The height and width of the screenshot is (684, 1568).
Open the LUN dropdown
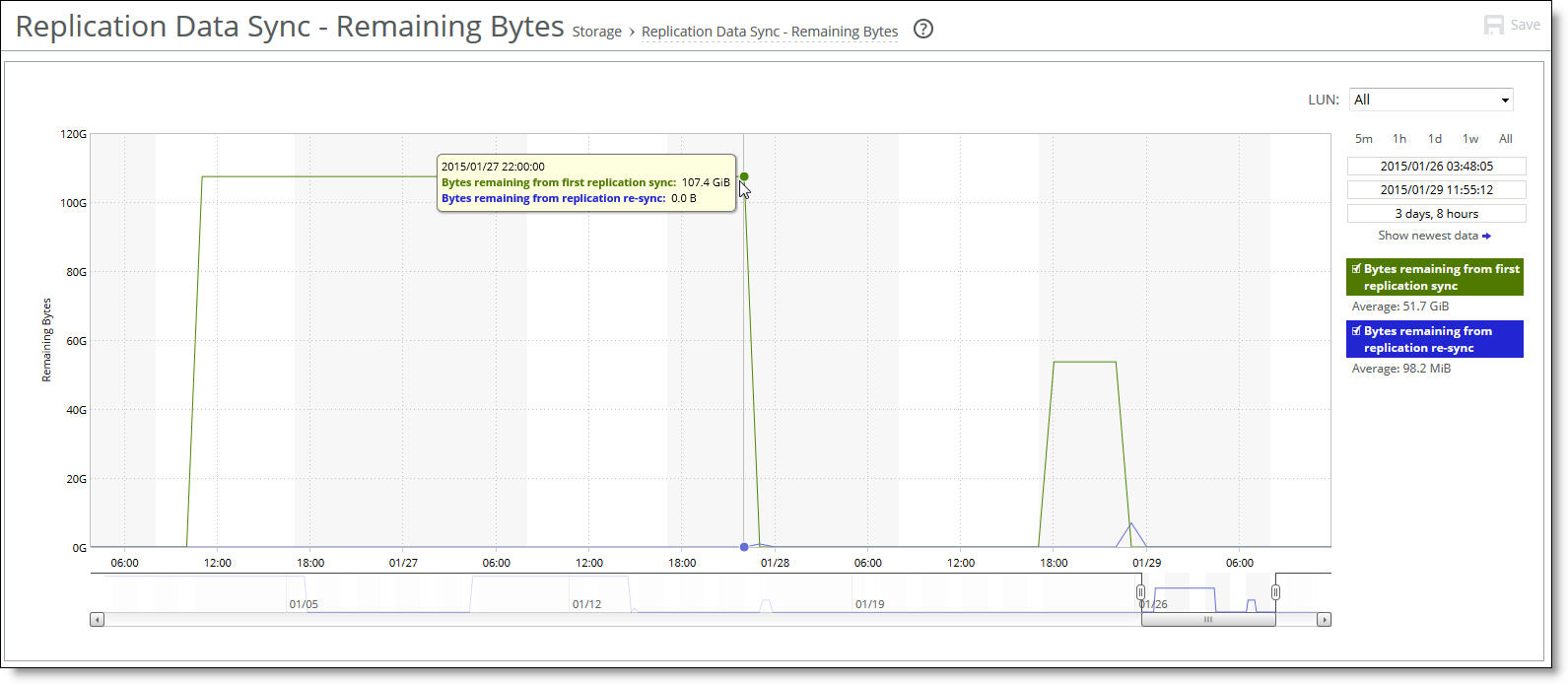(x=1431, y=100)
